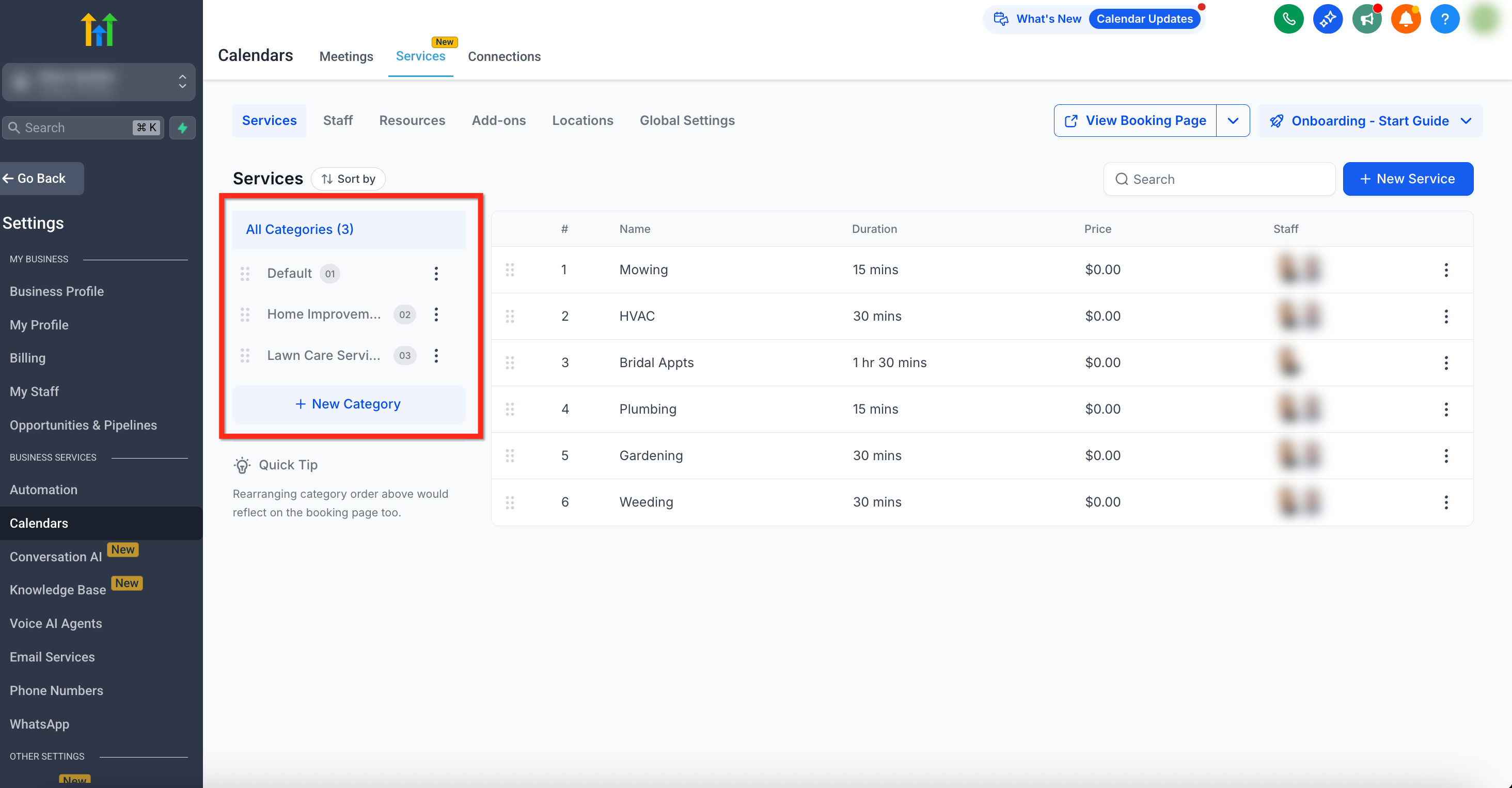
Task: Open the megaphone announcements icon
Action: (x=1366, y=19)
